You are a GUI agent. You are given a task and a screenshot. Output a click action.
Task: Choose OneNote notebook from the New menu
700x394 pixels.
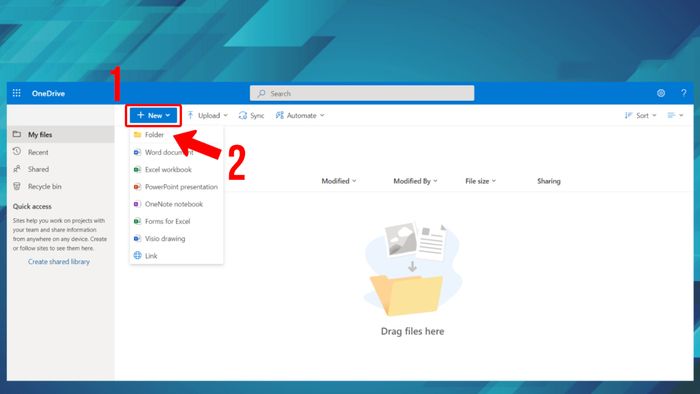point(176,204)
